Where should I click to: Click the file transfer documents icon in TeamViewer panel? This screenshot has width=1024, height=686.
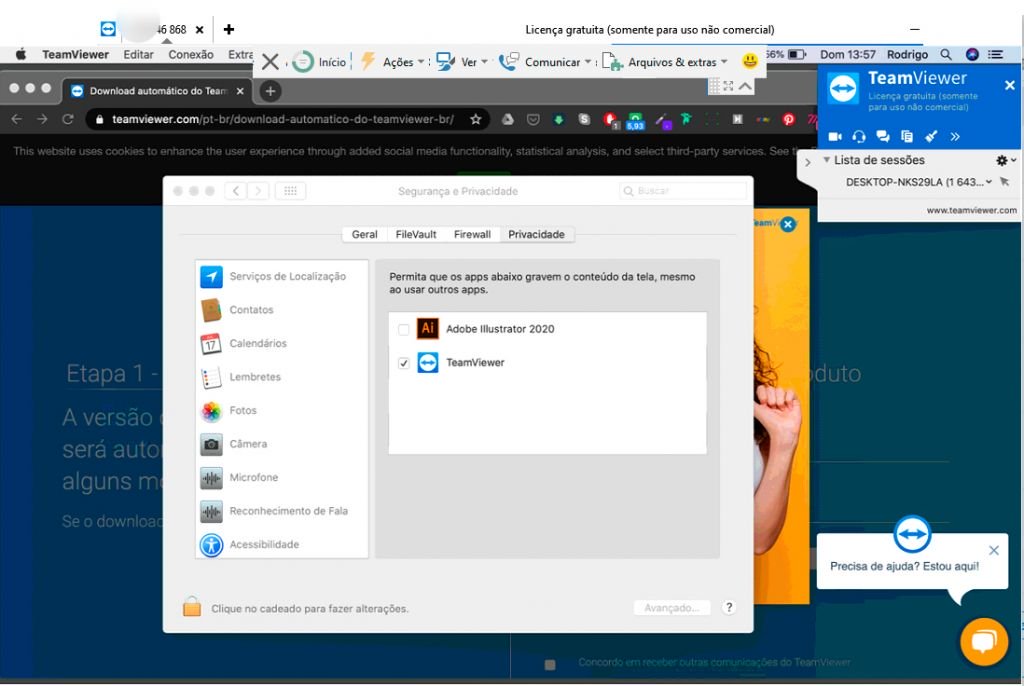[x=907, y=137]
